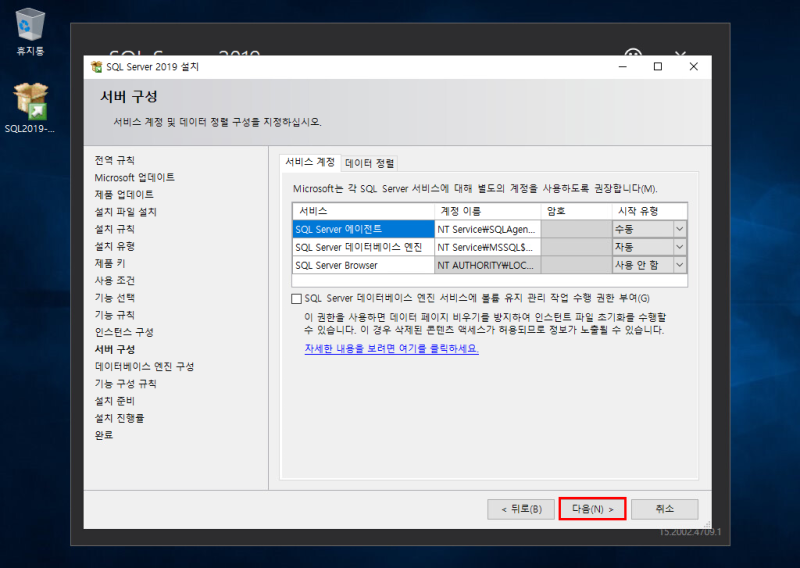Image resolution: width=800 pixels, height=568 pixels.
Task: Click the 취소 cancel button
Action: (x=665, y=509)
